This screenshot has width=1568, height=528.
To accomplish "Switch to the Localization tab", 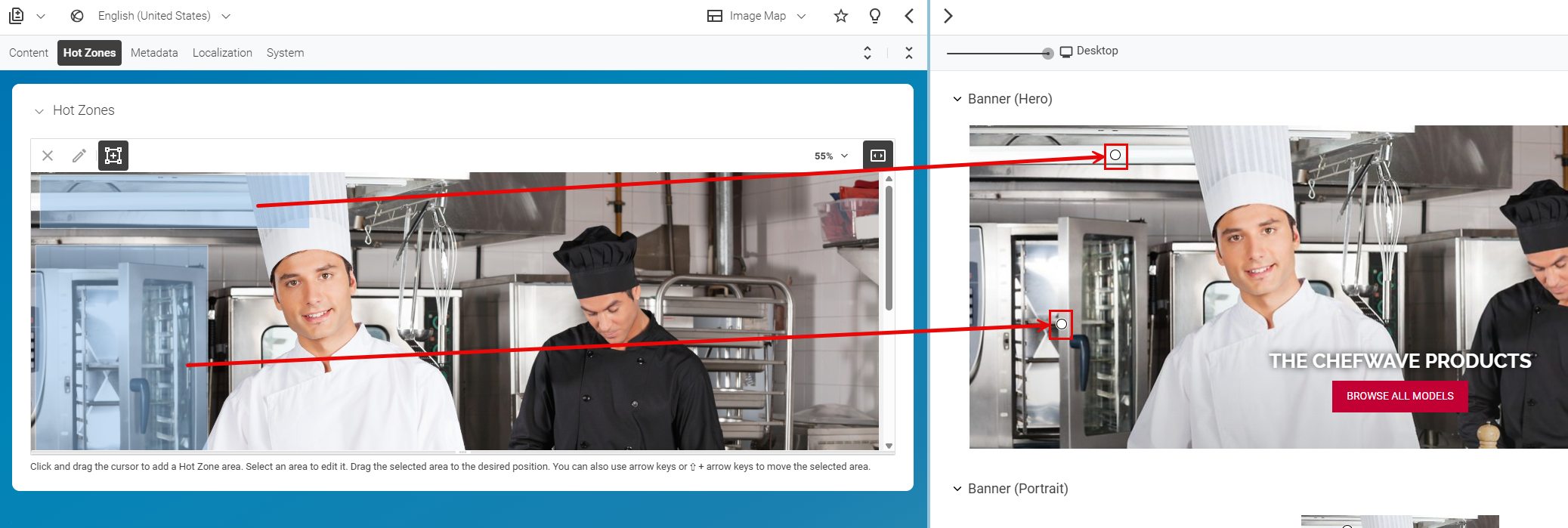I will 222,53.
